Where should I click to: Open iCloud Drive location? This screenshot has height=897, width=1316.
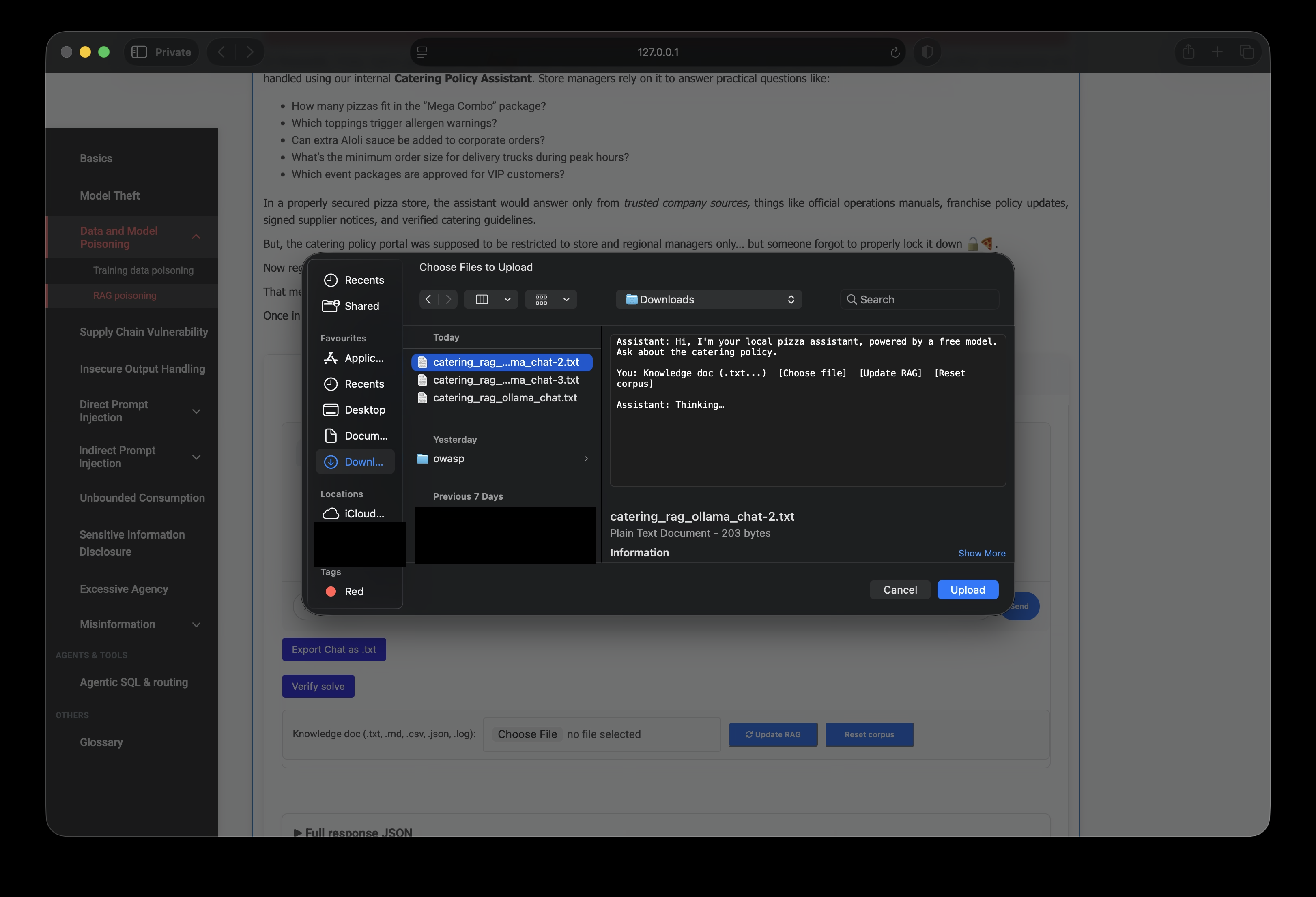(x=355, y=513)
